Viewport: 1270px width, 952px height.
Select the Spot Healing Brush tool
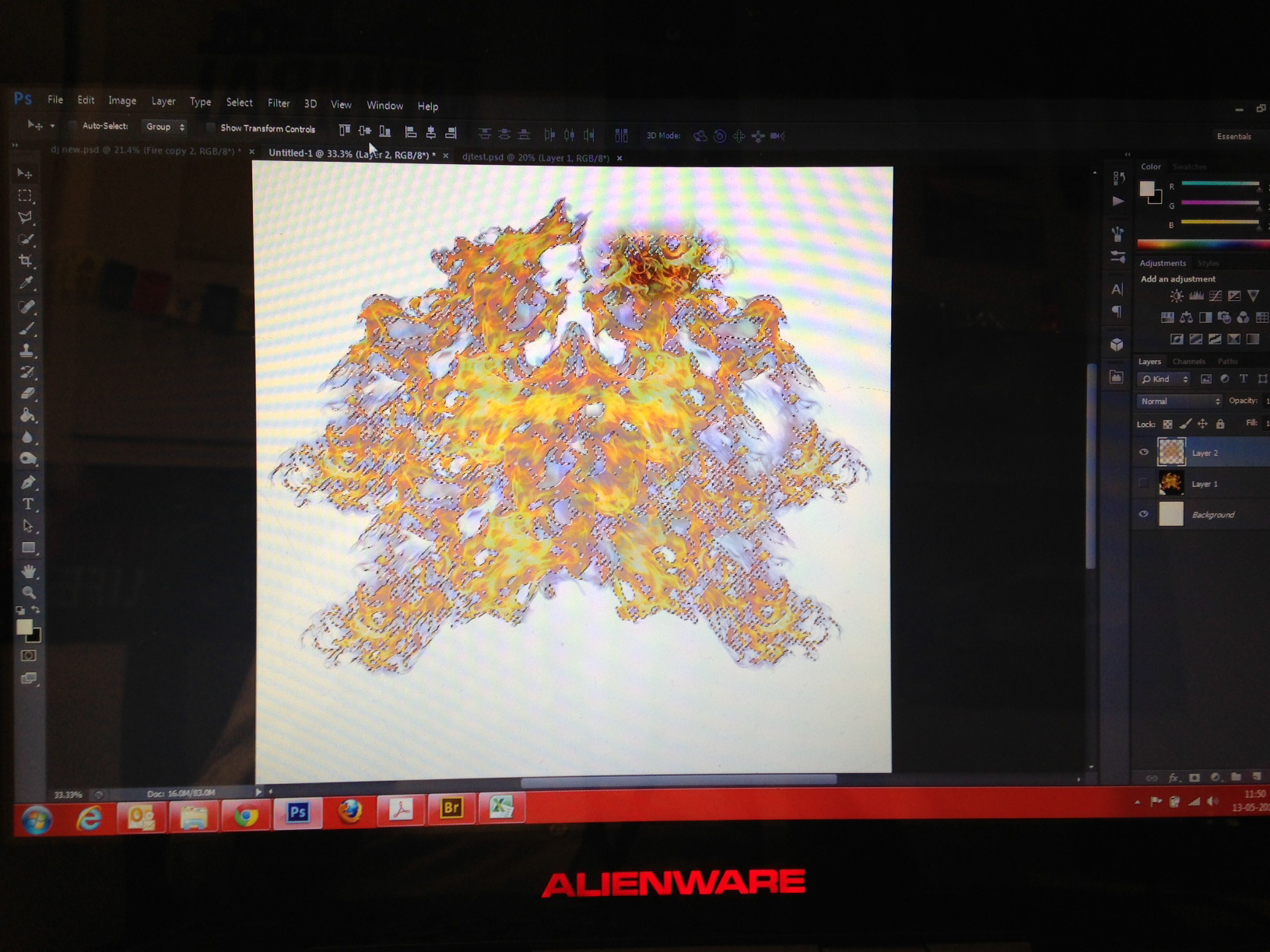pyautogui.click(x=26, y=306)
